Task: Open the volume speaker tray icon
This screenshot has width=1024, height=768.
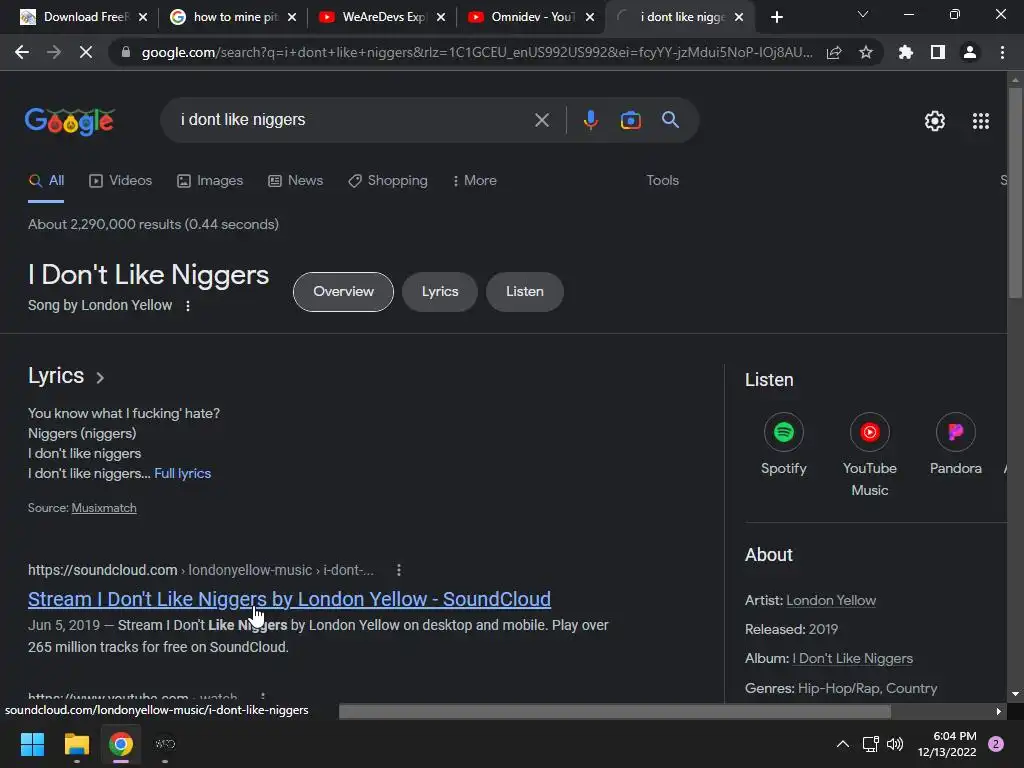Action: tap(895, 744)
